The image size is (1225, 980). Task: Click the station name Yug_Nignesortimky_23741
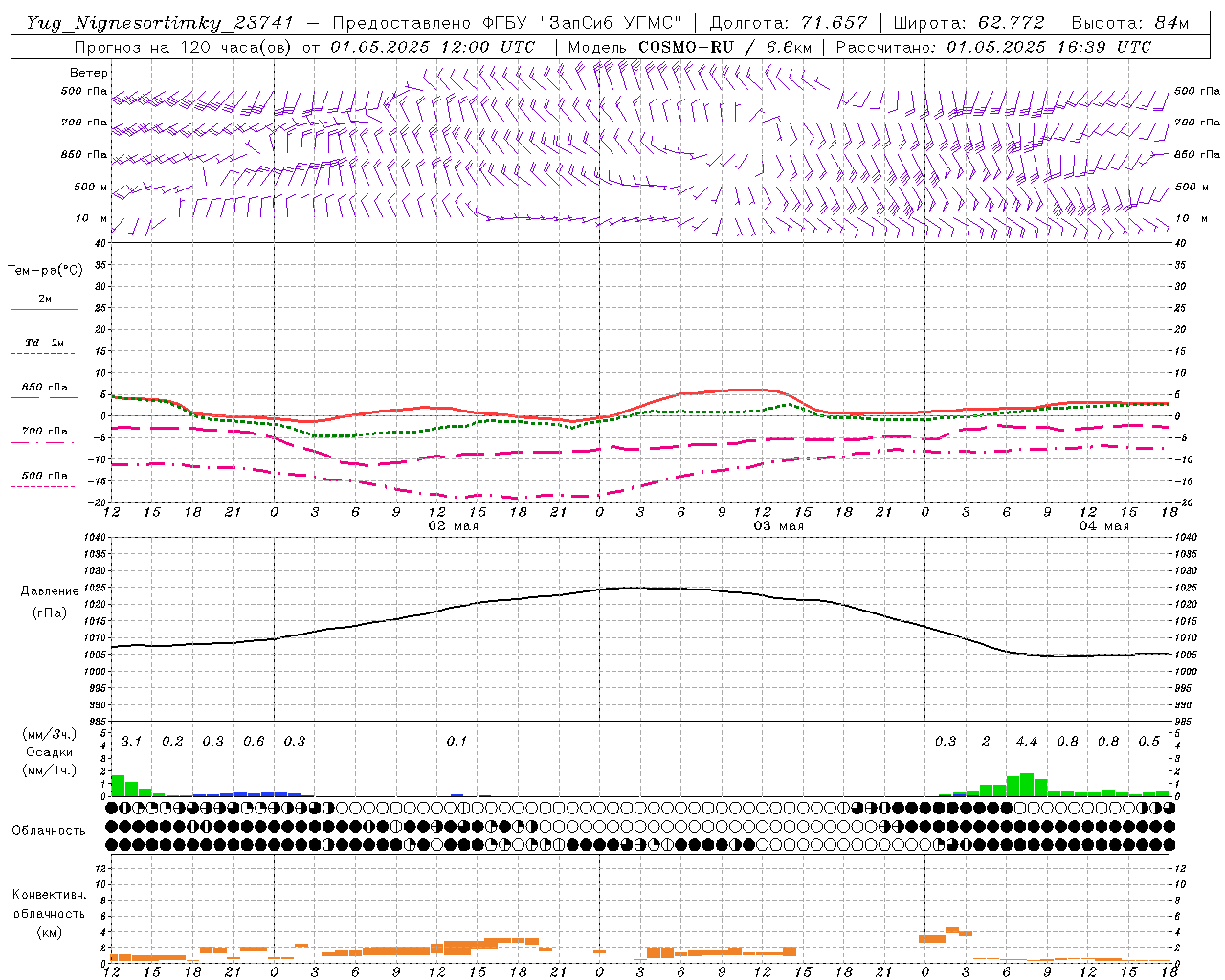[160, 23]
